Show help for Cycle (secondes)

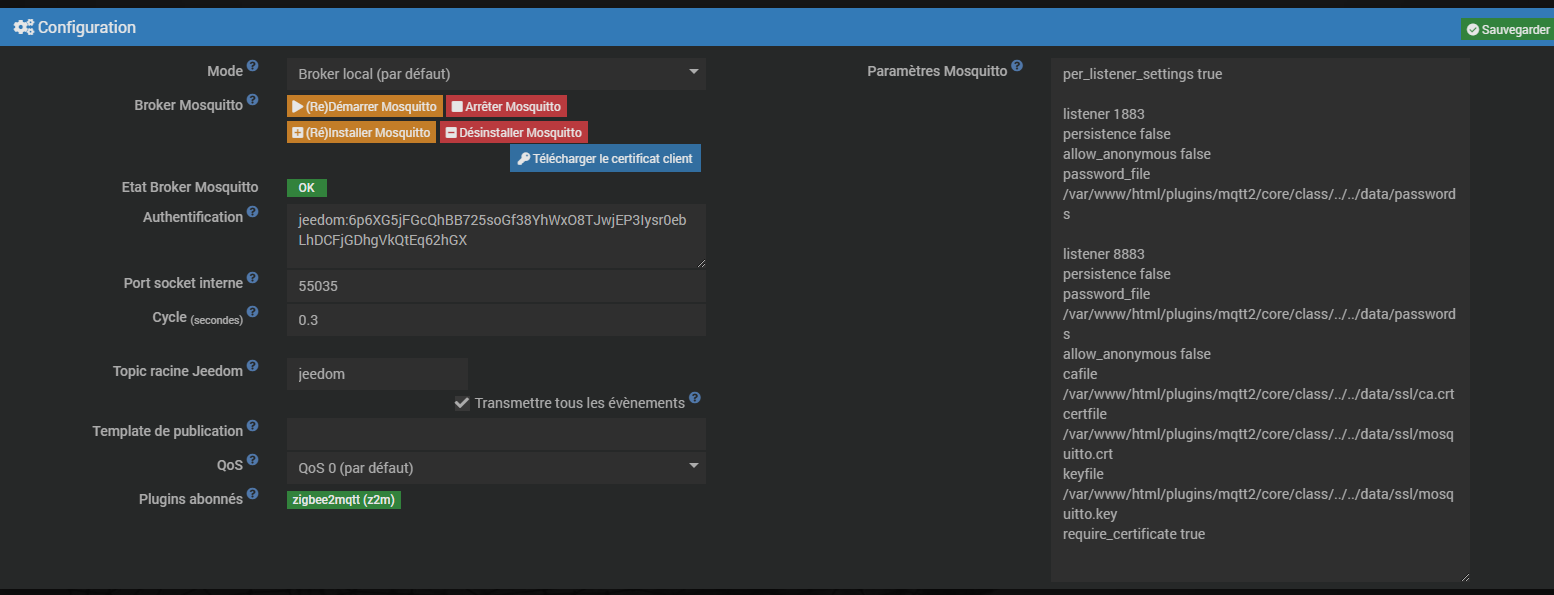pos(253,312)
